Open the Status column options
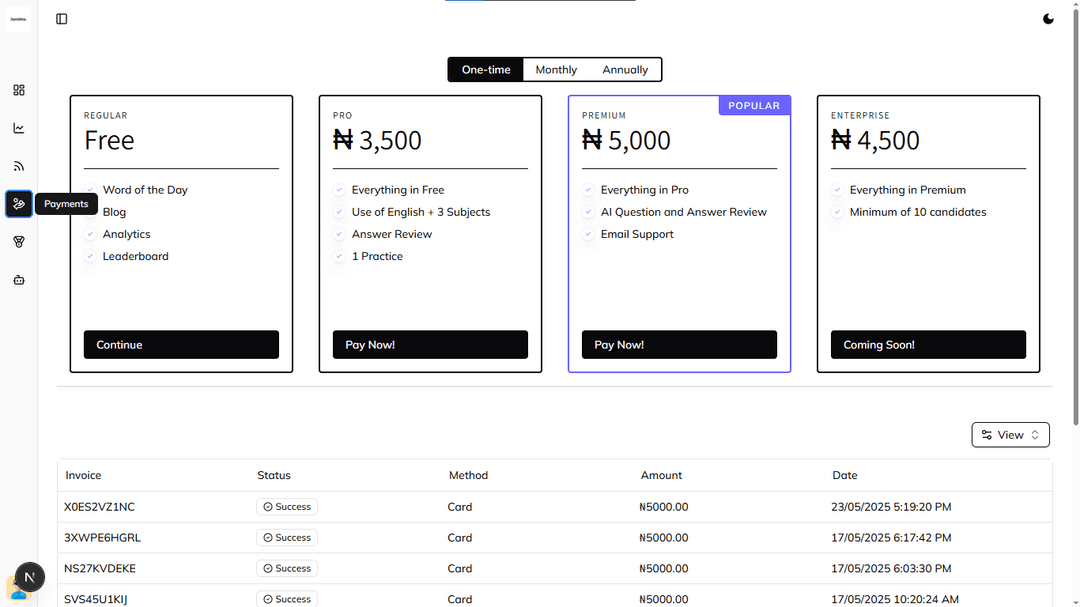Viewport: 1080px width, 607px height. coord(274,475)
